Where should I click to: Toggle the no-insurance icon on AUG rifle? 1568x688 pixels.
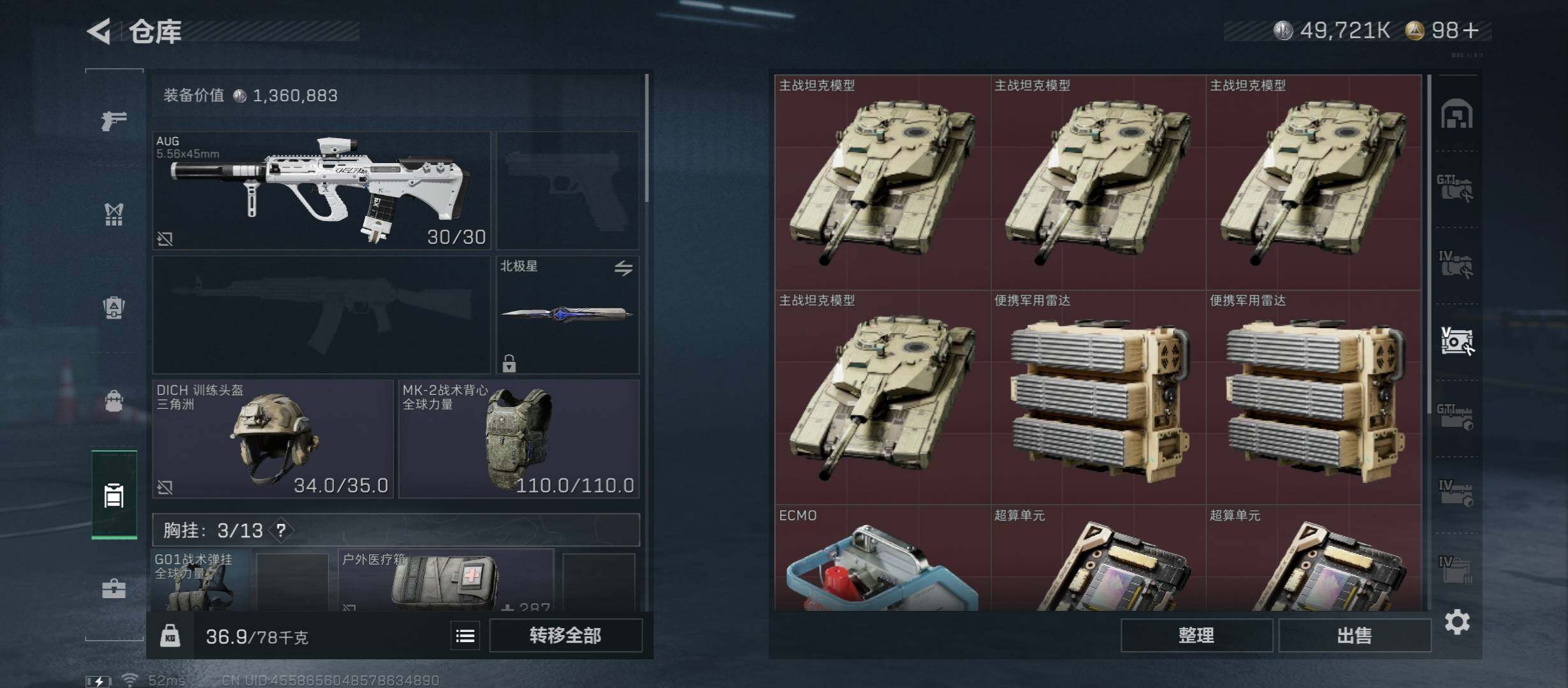click(x=164, y=239)
